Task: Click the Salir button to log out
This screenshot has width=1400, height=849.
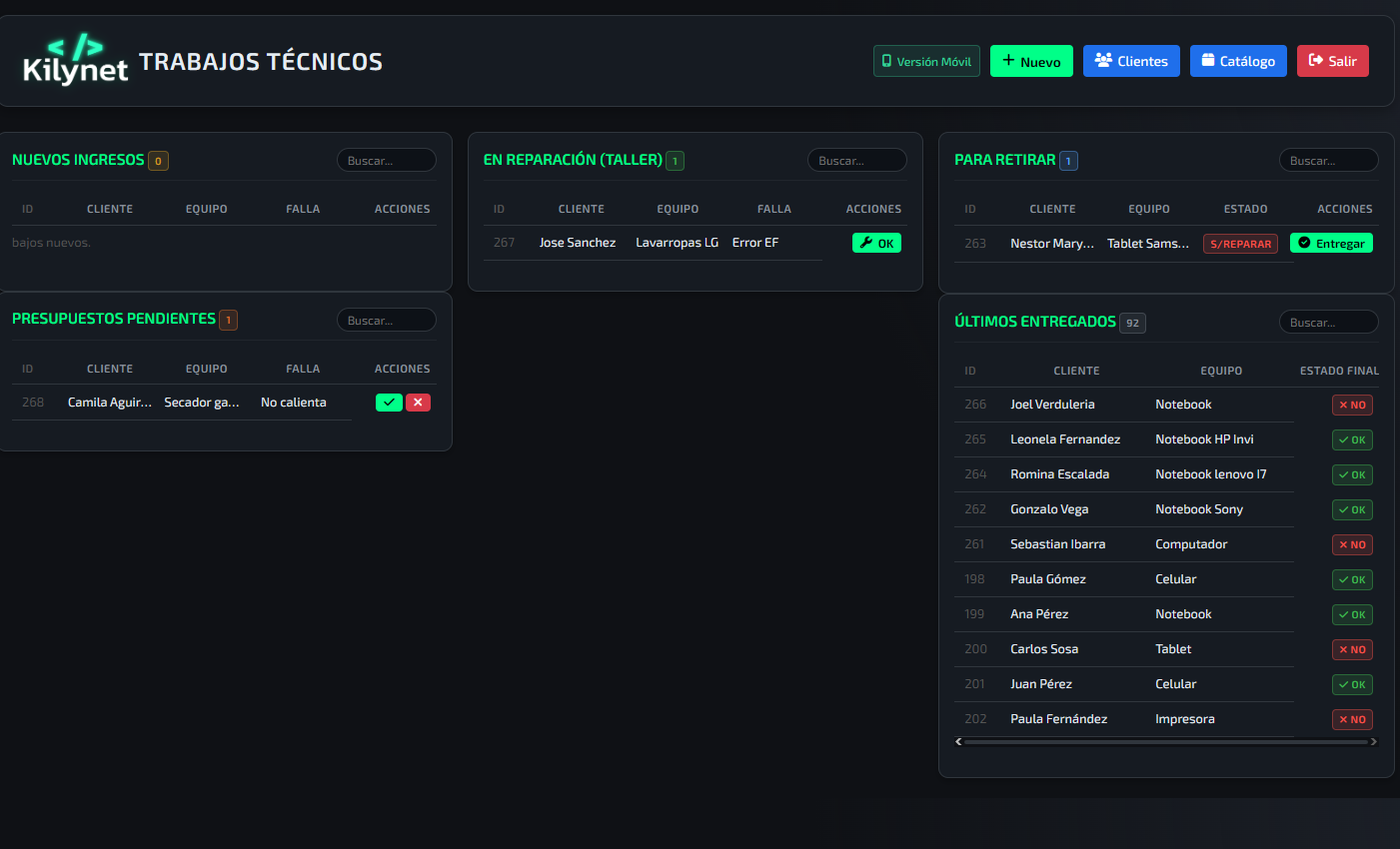Action: (x=1332, y=60)
